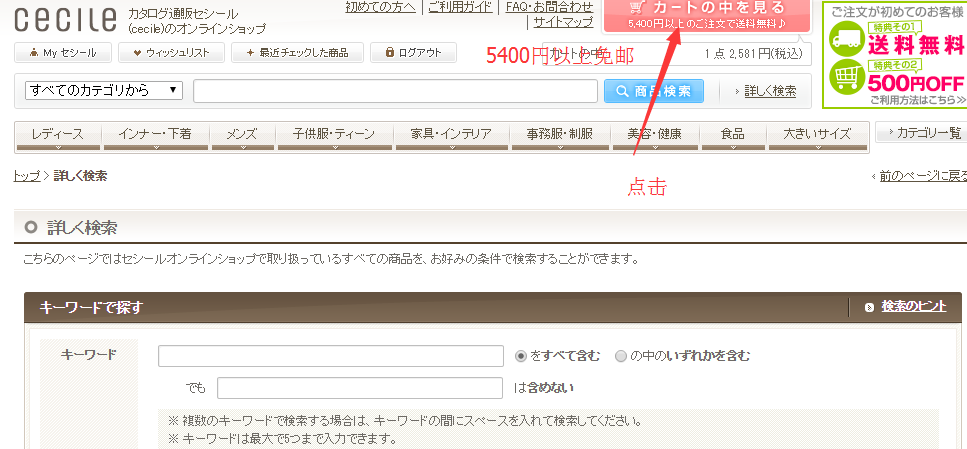Click the キーワード input field

click(330, 356)
